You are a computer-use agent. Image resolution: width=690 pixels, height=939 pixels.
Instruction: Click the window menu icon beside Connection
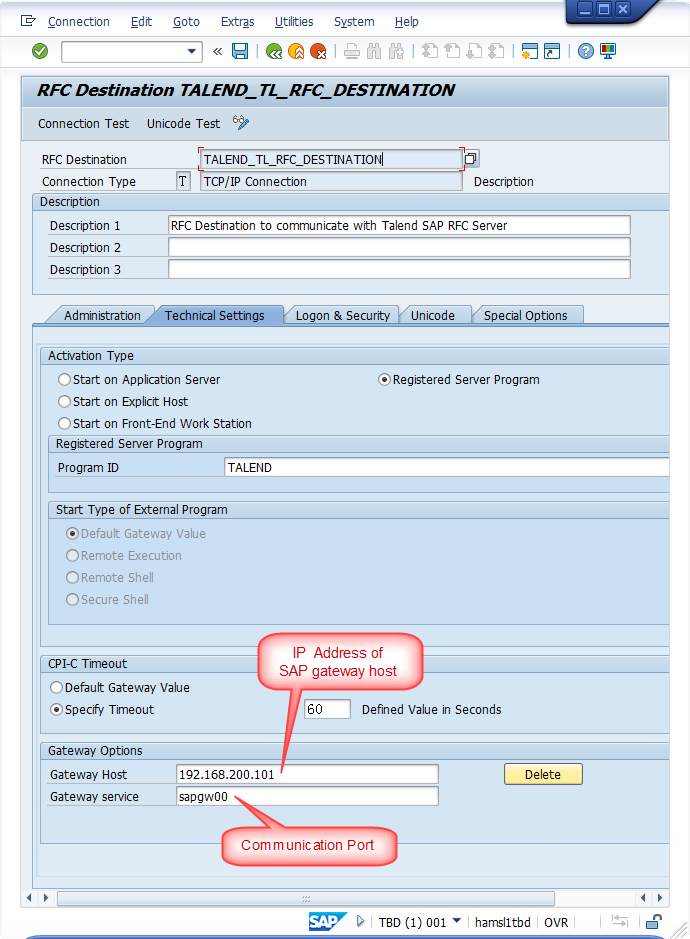(28, 21)
